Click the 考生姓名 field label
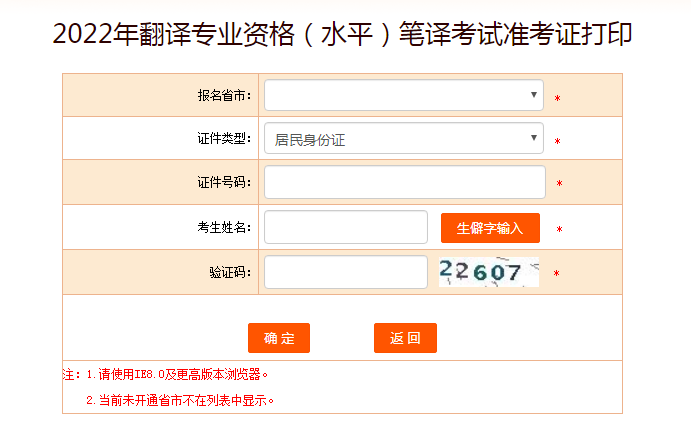Viewport: 691px width, 439px height. pyautogui.click(x=224, y=227)
